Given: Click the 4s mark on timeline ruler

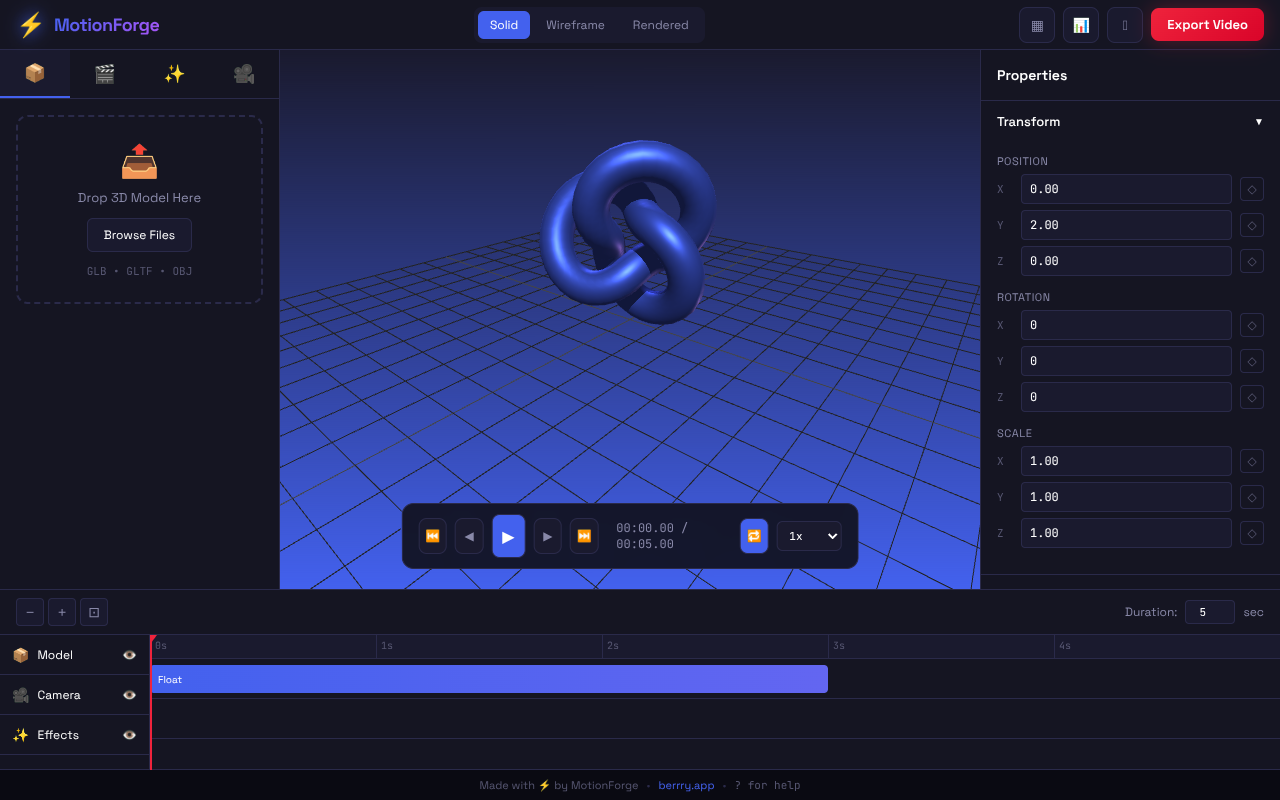Looking at the screenshot, I should 1064,646.
